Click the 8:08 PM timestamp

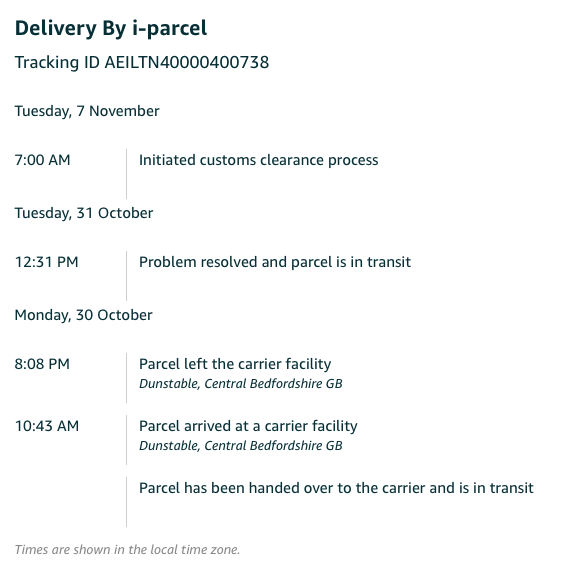point(42,364)
